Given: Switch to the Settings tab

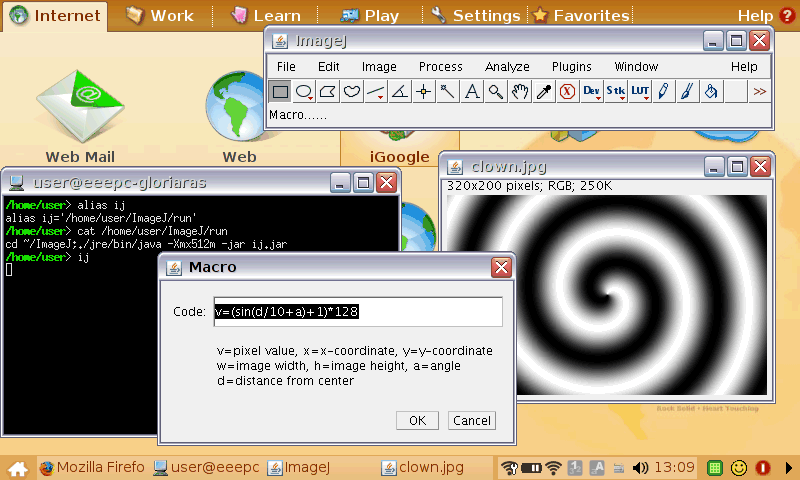Looking at the screenshot, I should tap(475, 16).
